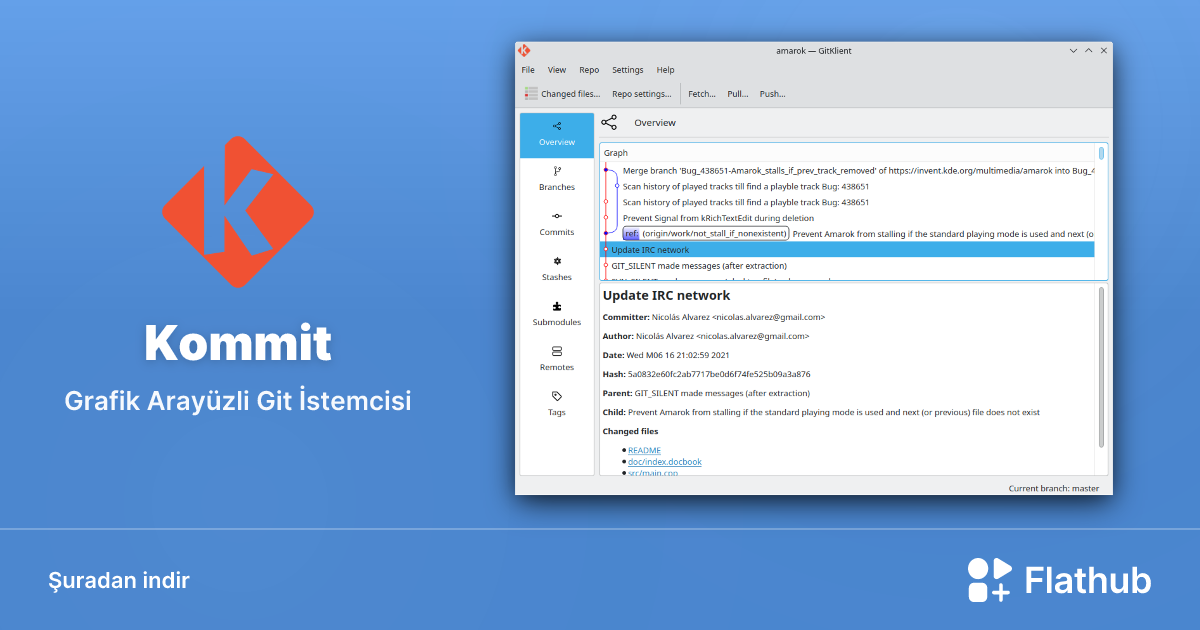Screen dimensions: 1200x630
Task: Open the README changed file
Action: 643,450
